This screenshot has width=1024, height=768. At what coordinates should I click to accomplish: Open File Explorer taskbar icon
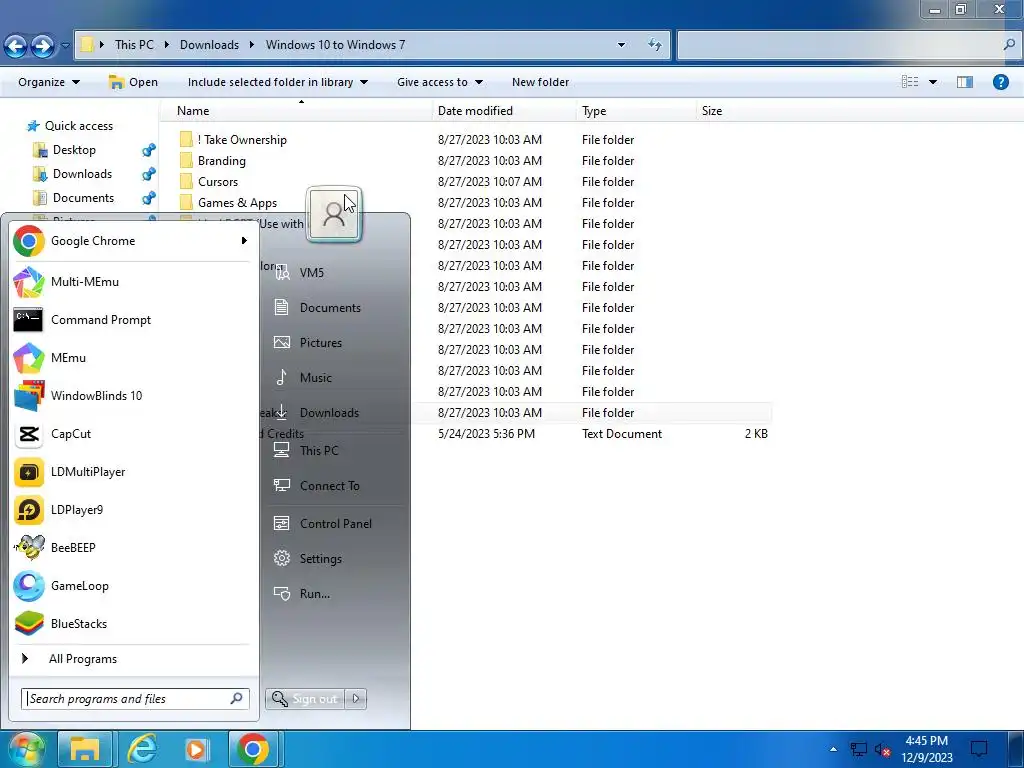point(85,749)
